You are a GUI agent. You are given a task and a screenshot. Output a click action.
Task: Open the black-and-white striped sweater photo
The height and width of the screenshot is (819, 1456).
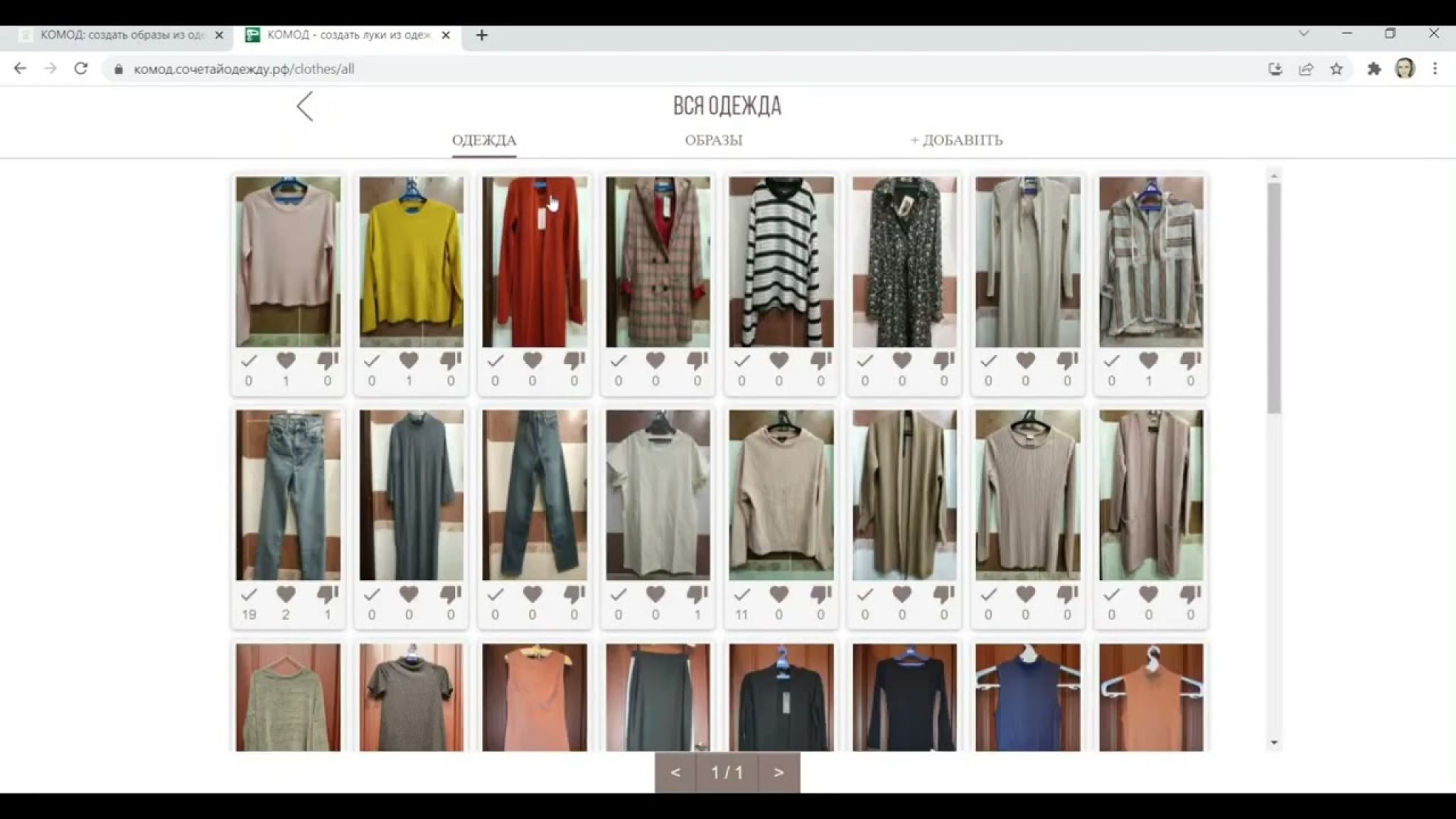click(x=781, y=262)
